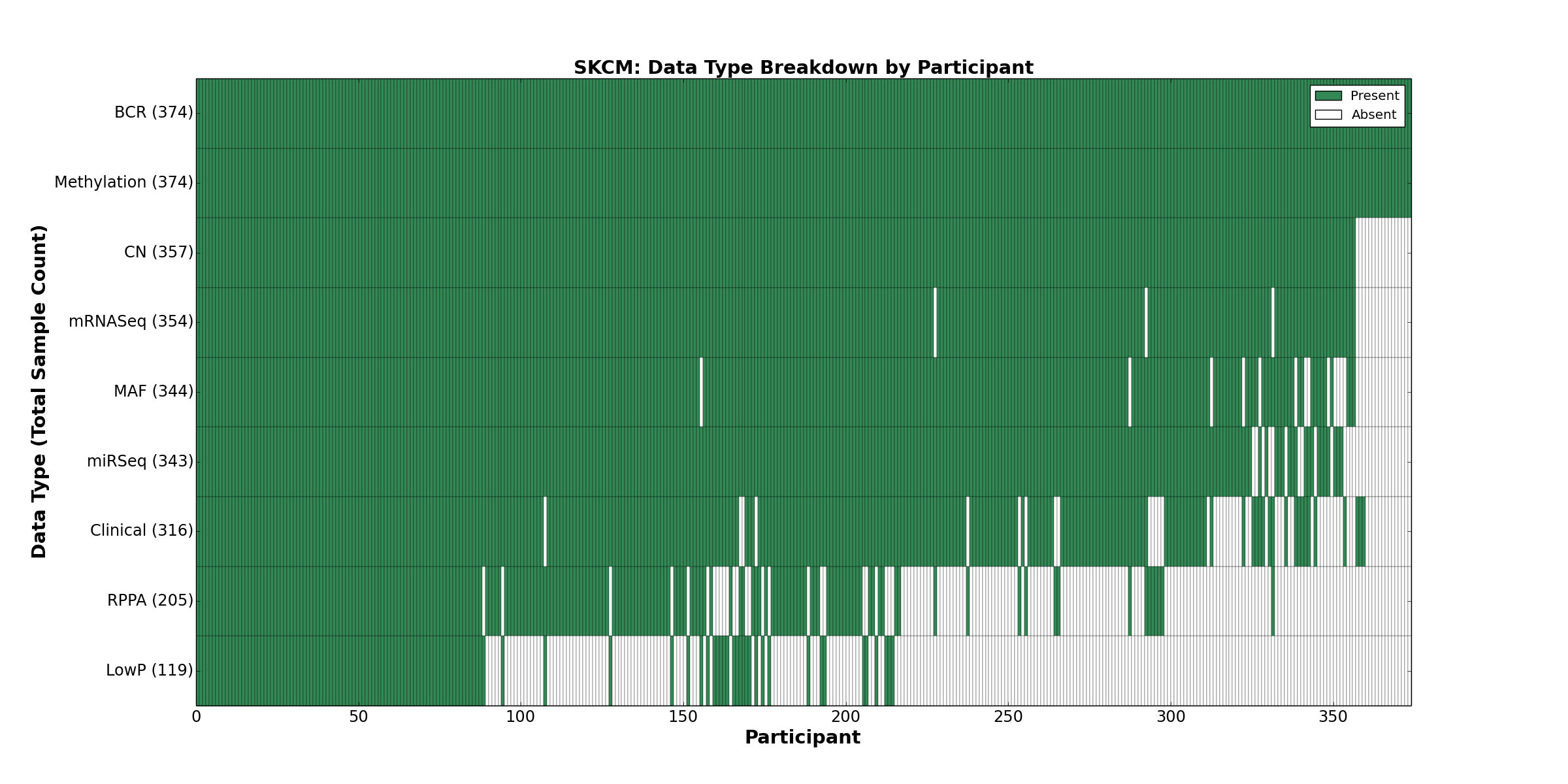
Task: Click the chart title text
Action: [803, 68]
